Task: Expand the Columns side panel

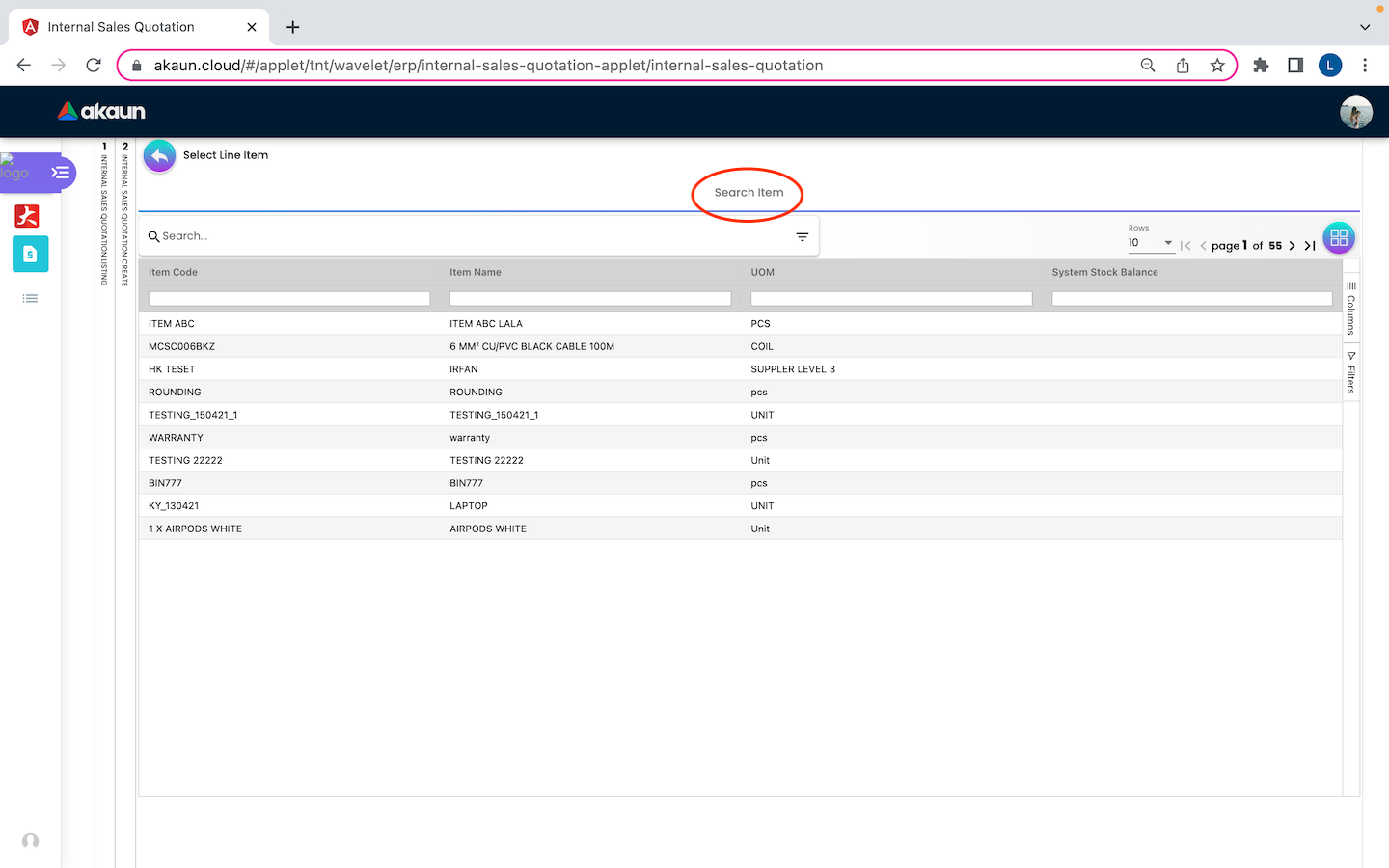Action: [x=1350, y=309]
